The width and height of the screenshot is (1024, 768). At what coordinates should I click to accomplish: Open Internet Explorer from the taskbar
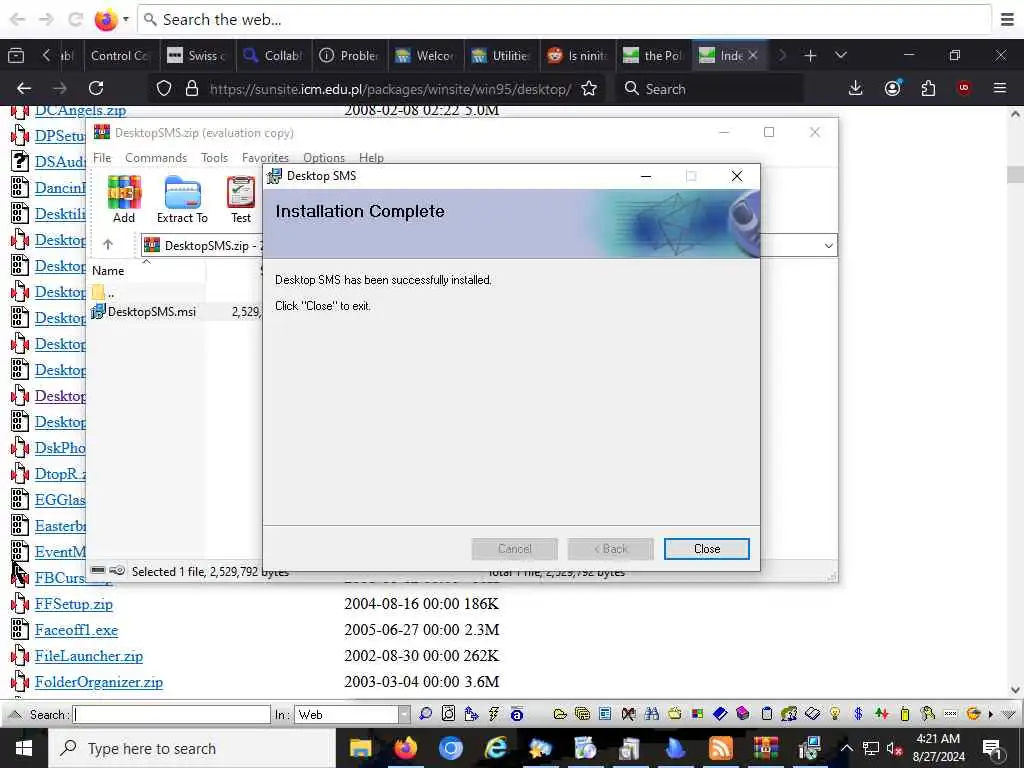click(496, 748)
